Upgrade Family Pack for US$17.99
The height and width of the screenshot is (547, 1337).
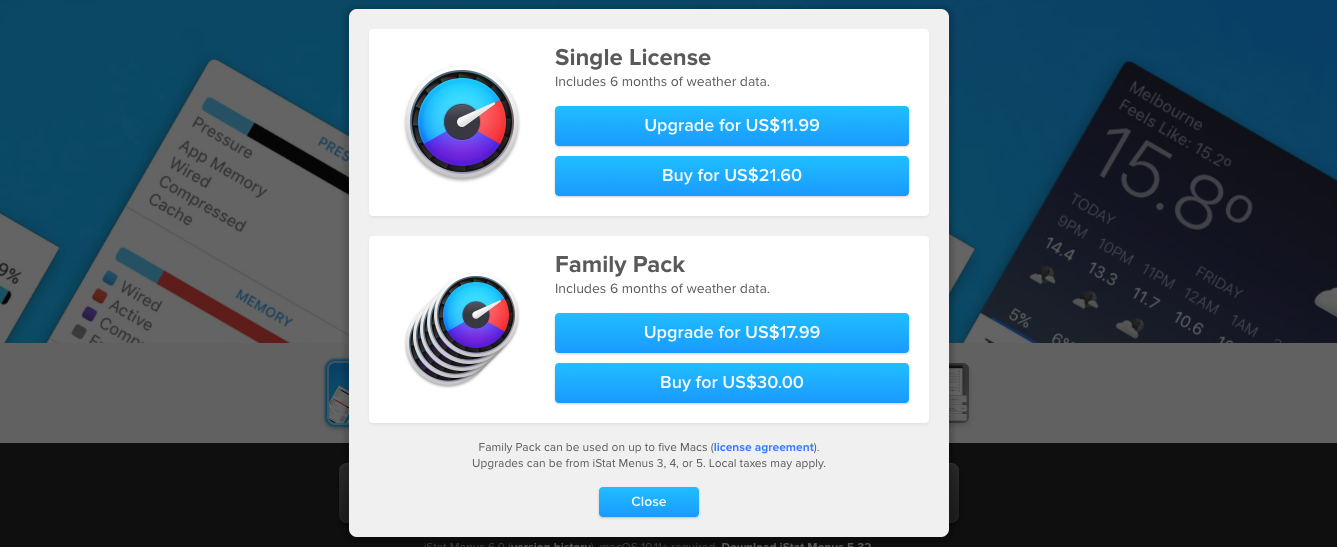[x=732, y=333]
